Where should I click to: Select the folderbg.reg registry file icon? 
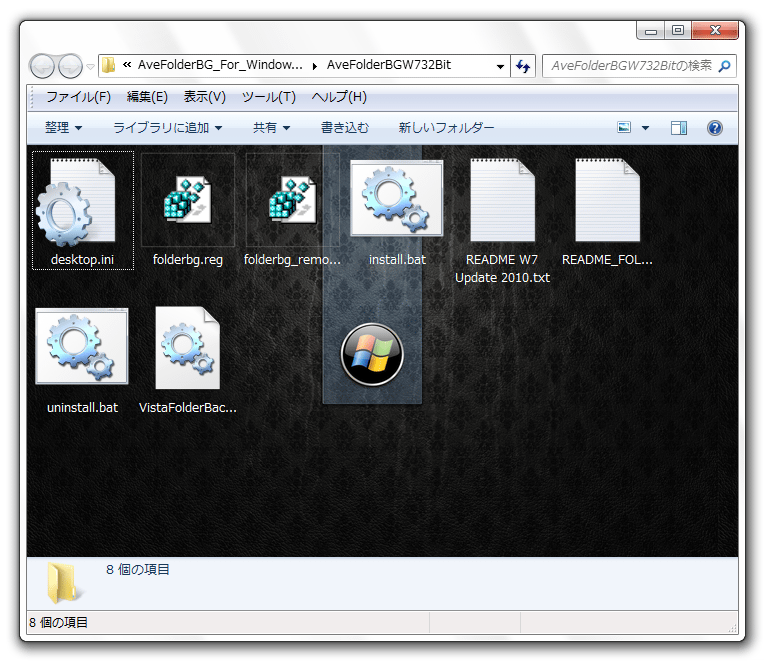188,200
